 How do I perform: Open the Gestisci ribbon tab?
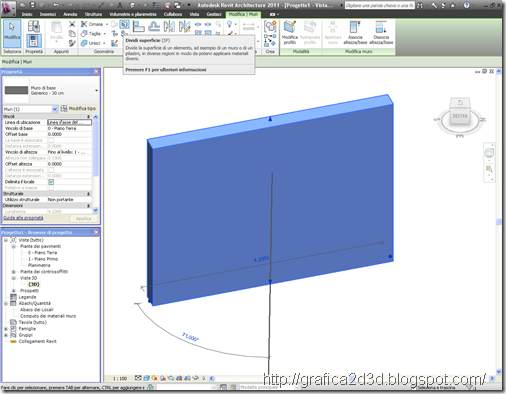tap(214, 14)
